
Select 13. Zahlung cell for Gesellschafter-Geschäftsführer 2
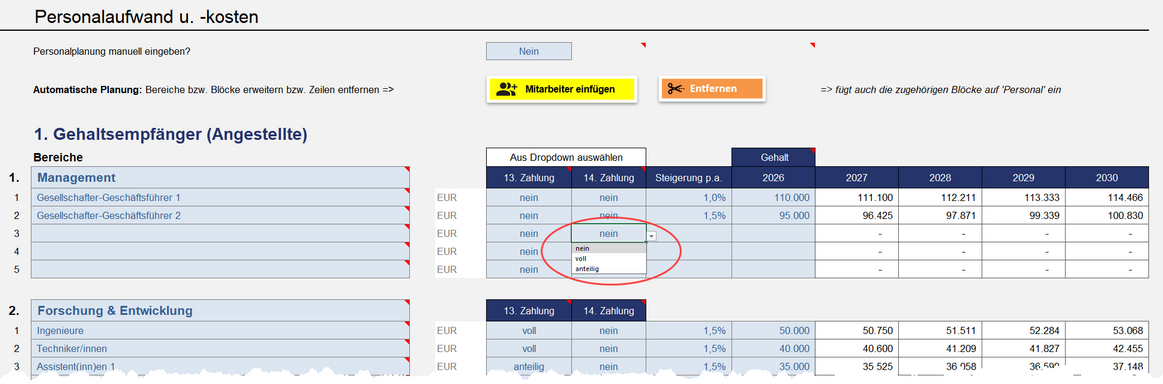[529, 216]
